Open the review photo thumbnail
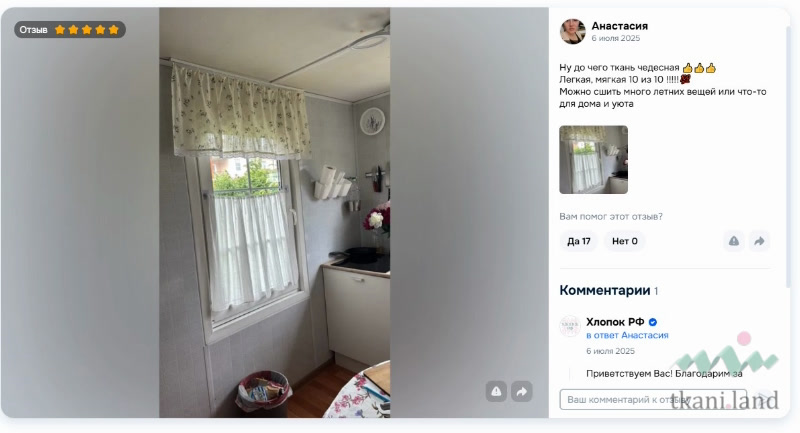The width and height of the screenshot is (800, 433). pyautogui.click(x=593, y=160)
